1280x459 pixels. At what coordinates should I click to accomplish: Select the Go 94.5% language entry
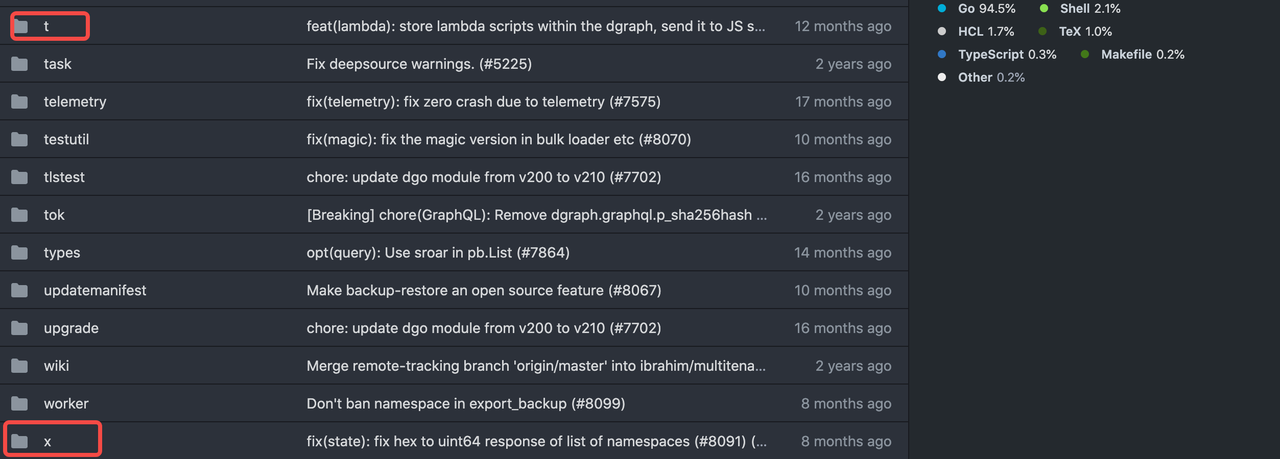(x=986, y=8)
